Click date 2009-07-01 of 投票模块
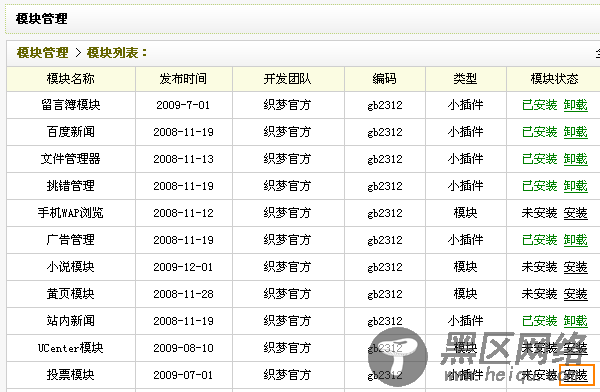 183,375
